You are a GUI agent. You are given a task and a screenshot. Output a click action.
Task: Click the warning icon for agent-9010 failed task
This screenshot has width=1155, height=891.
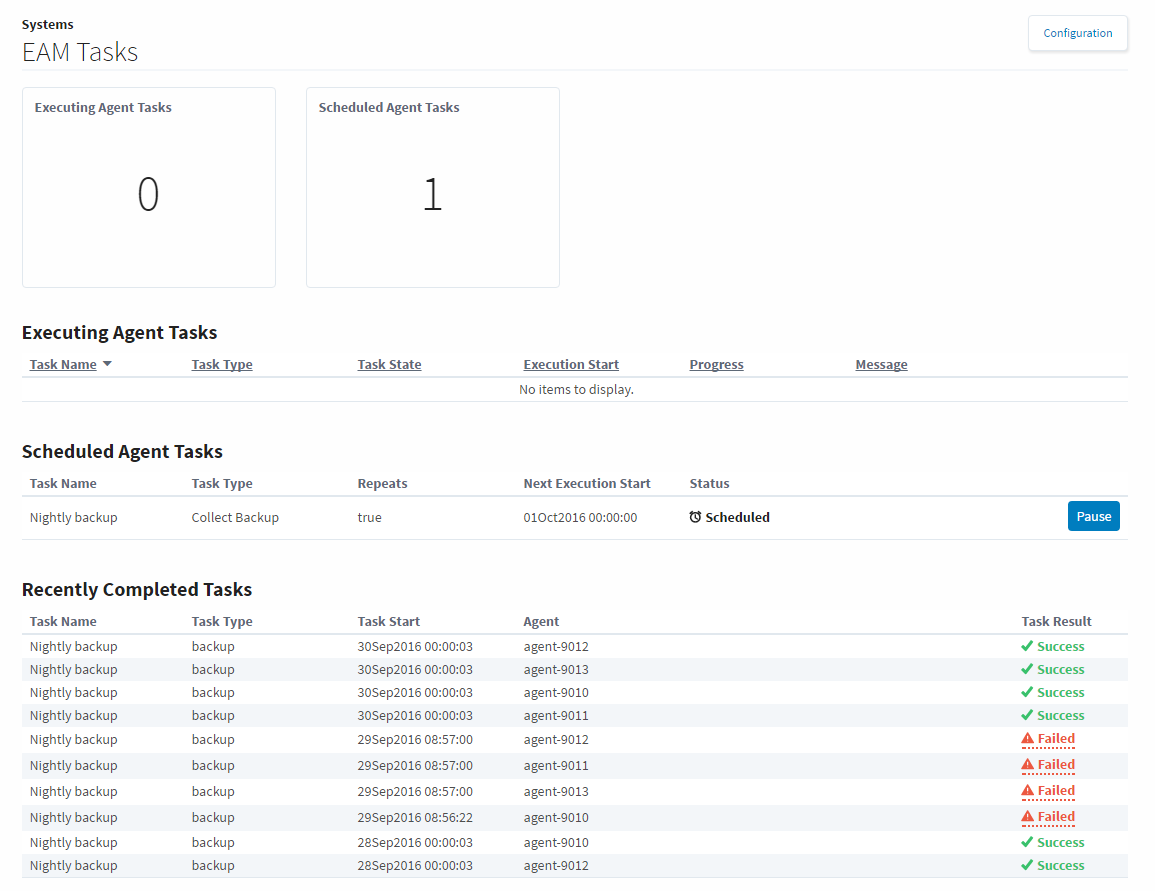(1027, 818)
